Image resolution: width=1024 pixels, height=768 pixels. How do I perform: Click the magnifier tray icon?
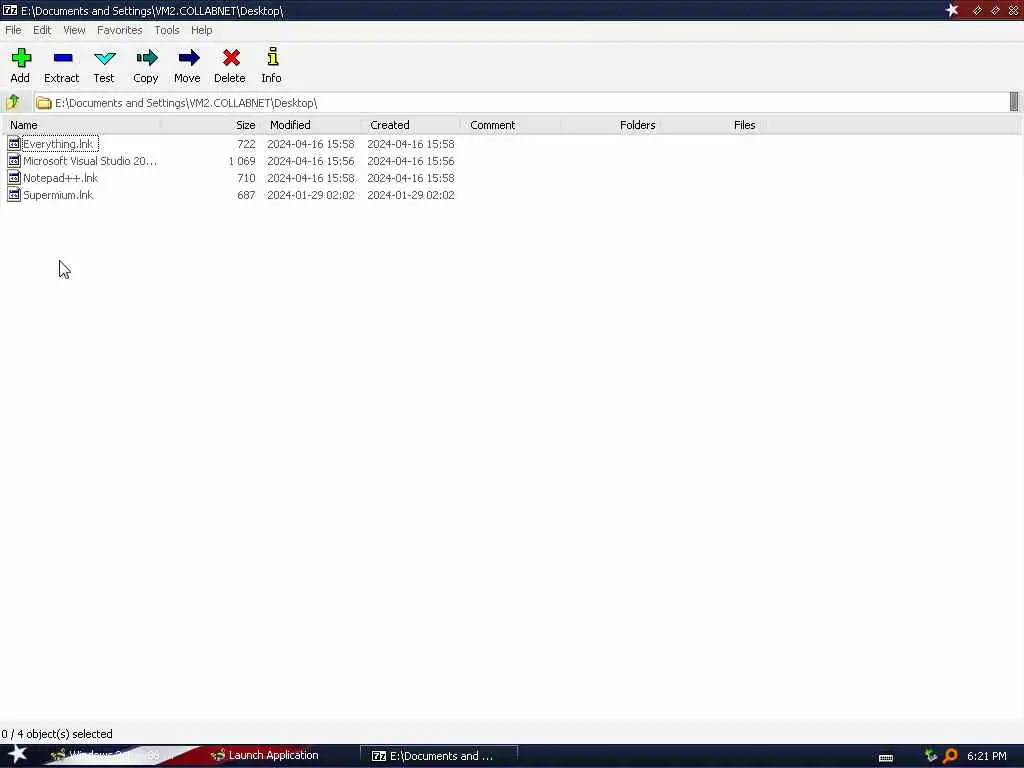click(x=950, y=756)
